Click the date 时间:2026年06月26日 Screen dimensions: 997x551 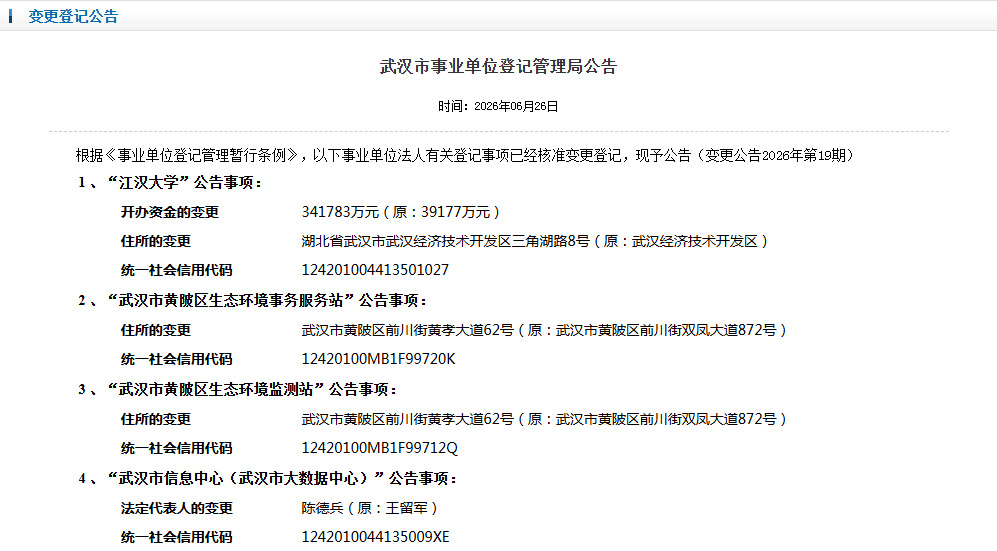pos(498,106)
